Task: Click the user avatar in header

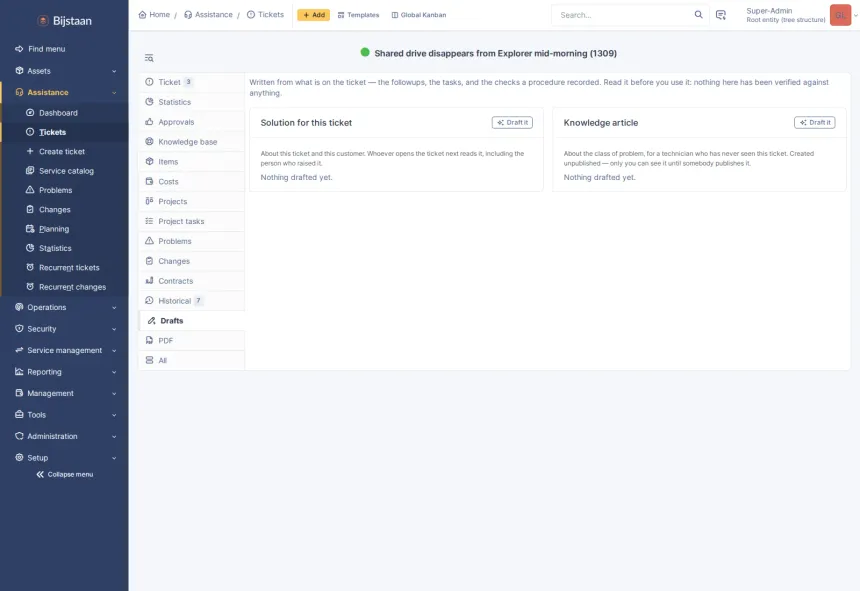Action: point(840,15)
